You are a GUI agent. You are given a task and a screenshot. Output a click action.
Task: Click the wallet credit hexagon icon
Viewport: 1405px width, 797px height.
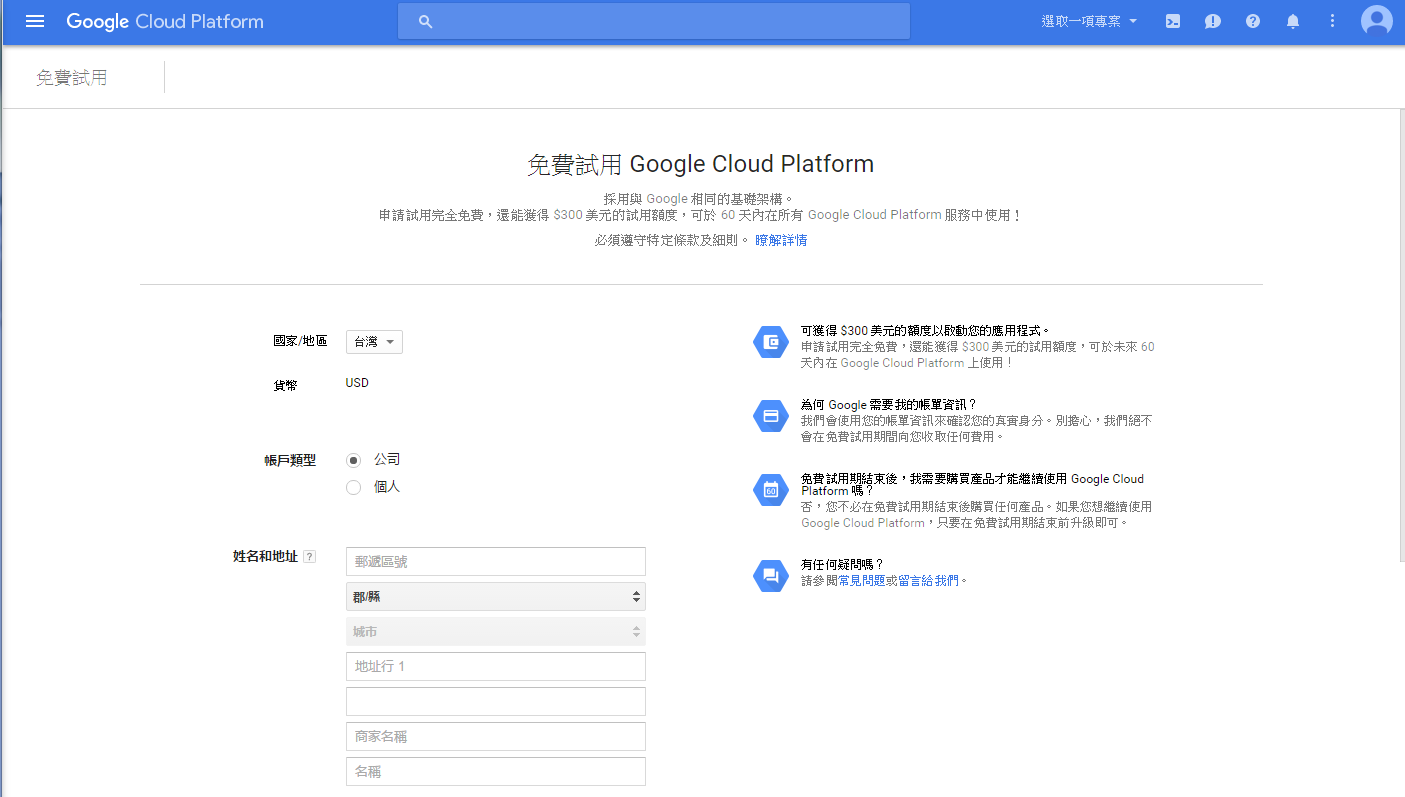[771, 342]
